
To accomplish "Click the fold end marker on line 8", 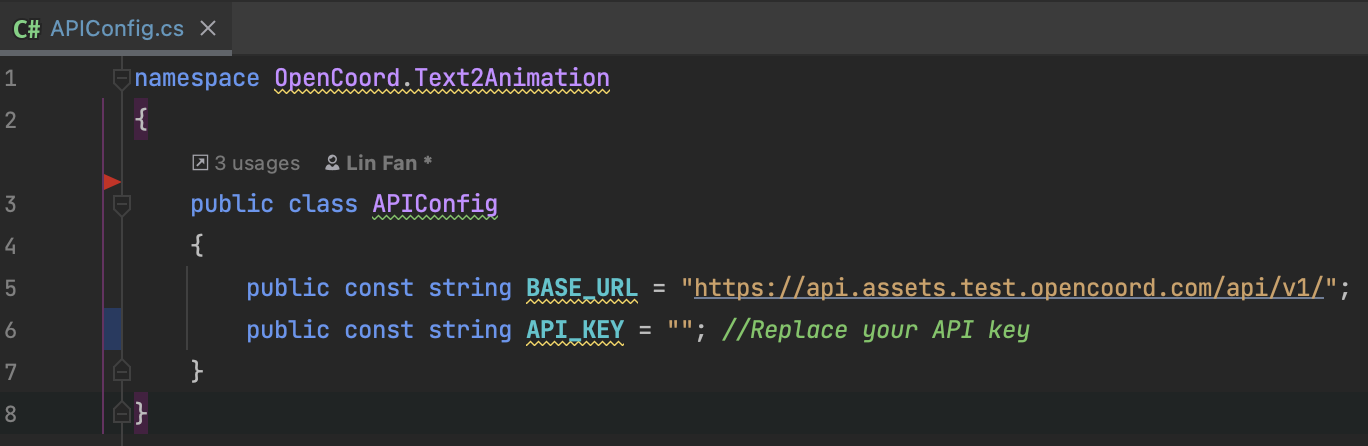I will (x=122, y=412).
